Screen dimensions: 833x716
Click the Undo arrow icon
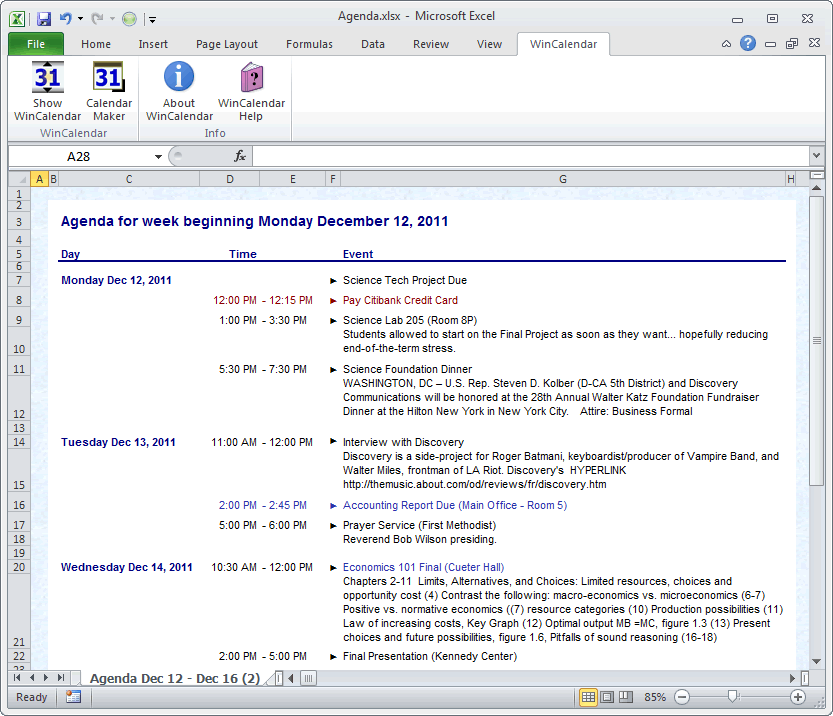pyautogui.click(x=67, y=19)
